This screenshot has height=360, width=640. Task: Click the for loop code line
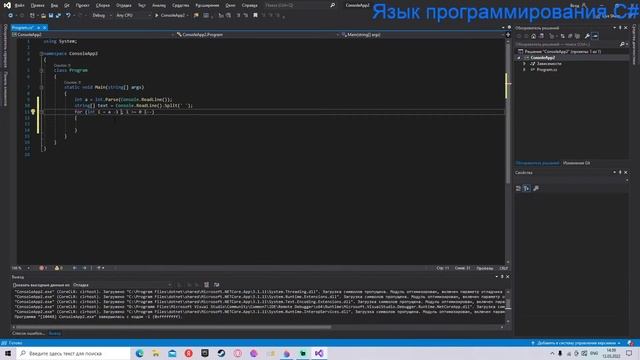[114, 112]
